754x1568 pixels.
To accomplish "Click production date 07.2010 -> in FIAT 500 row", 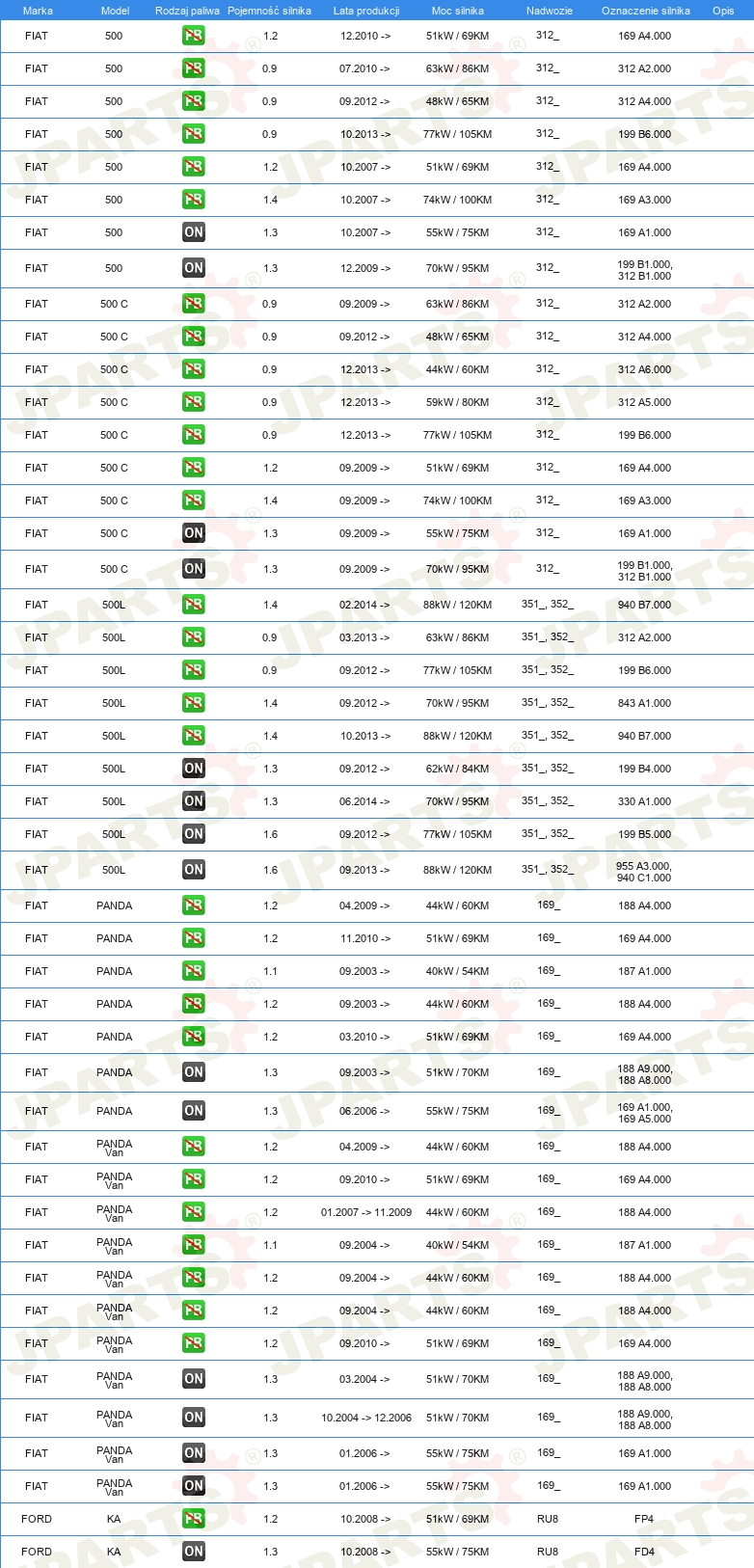I will pyautogui.click(x=364, y=68).
